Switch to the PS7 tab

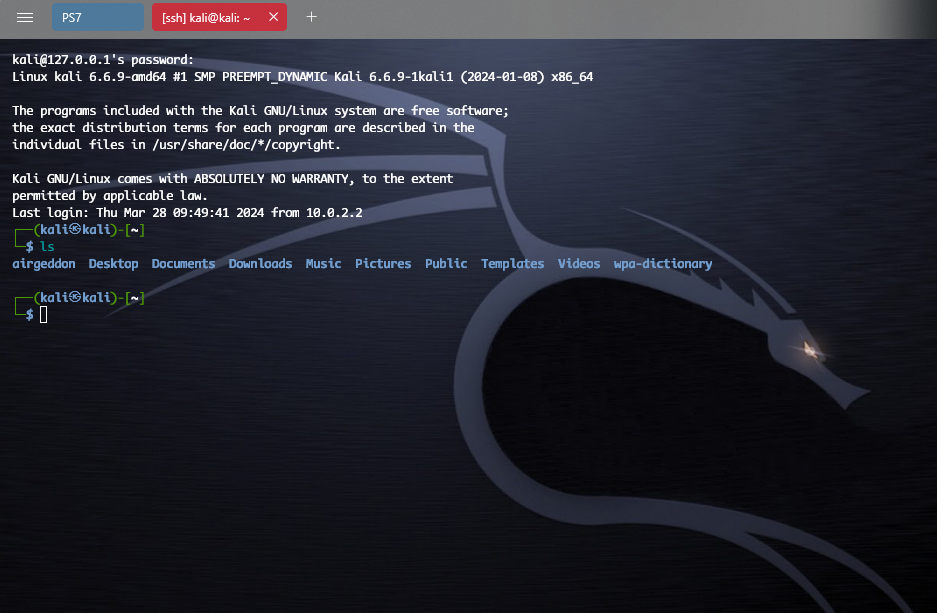click(x=98, y=17)
